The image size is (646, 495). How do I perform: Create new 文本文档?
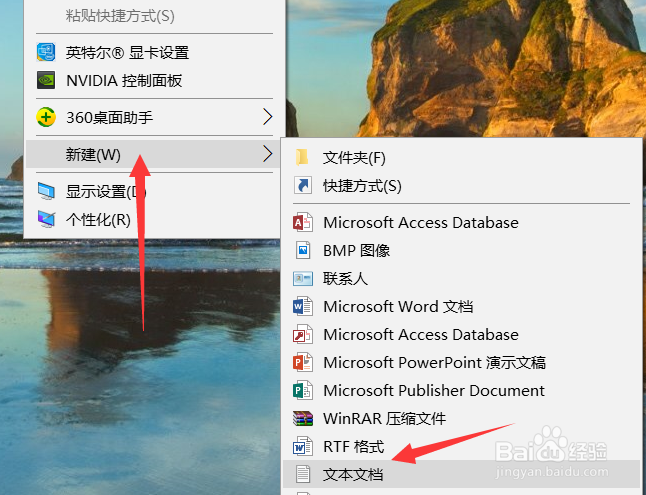point(461,474)
